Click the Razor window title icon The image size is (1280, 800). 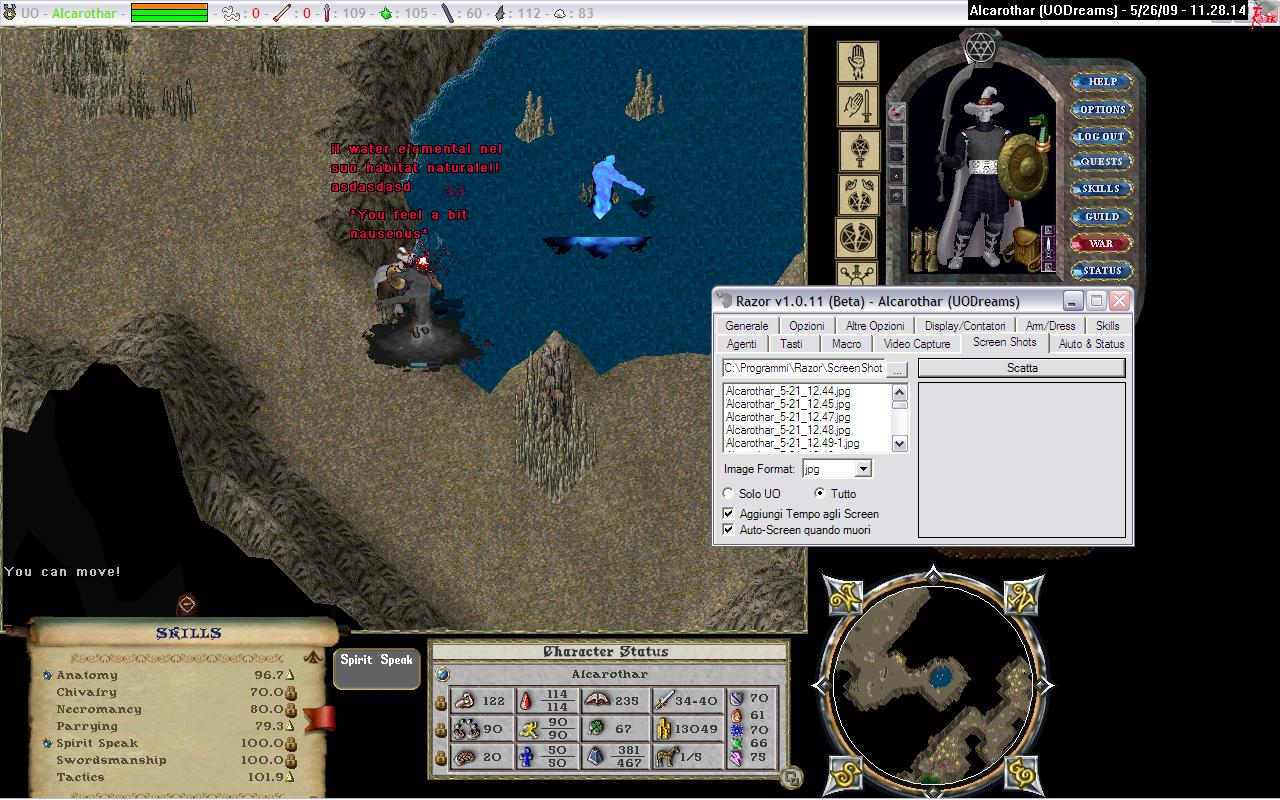coord(724,300)
